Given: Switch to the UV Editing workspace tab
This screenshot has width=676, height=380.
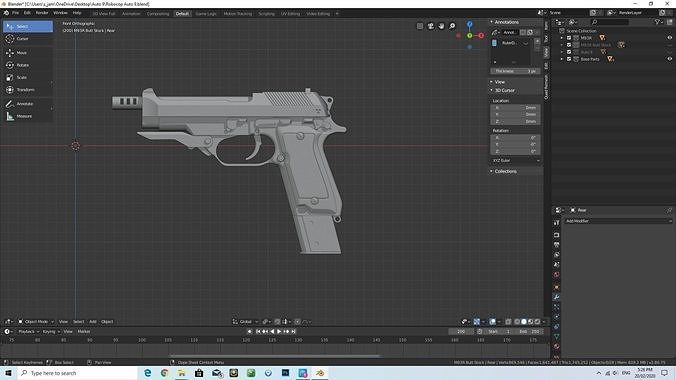Looking at the screenshot, I should pos(290,14).
